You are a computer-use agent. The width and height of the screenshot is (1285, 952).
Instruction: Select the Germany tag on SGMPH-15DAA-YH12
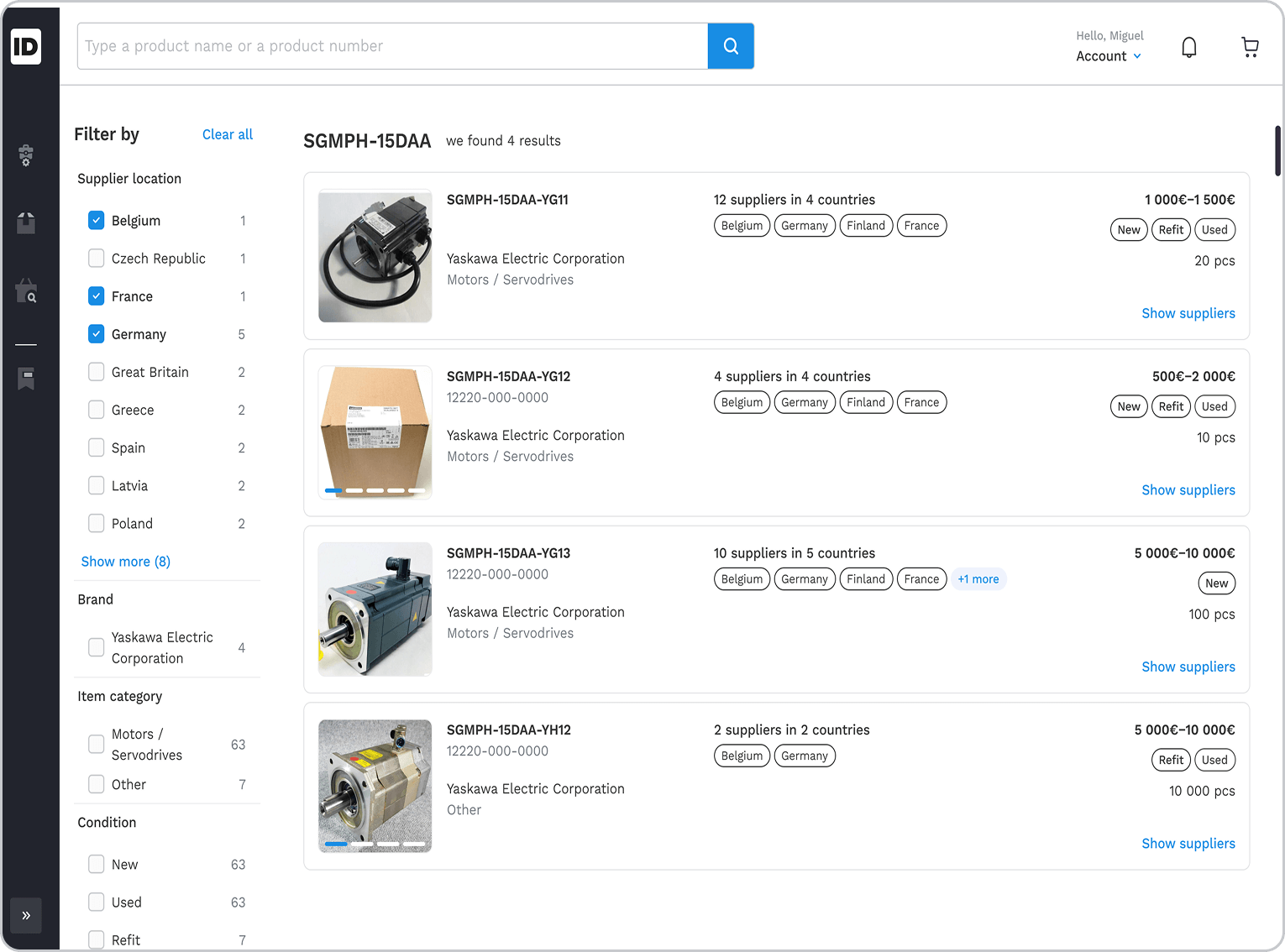(804, 756)
